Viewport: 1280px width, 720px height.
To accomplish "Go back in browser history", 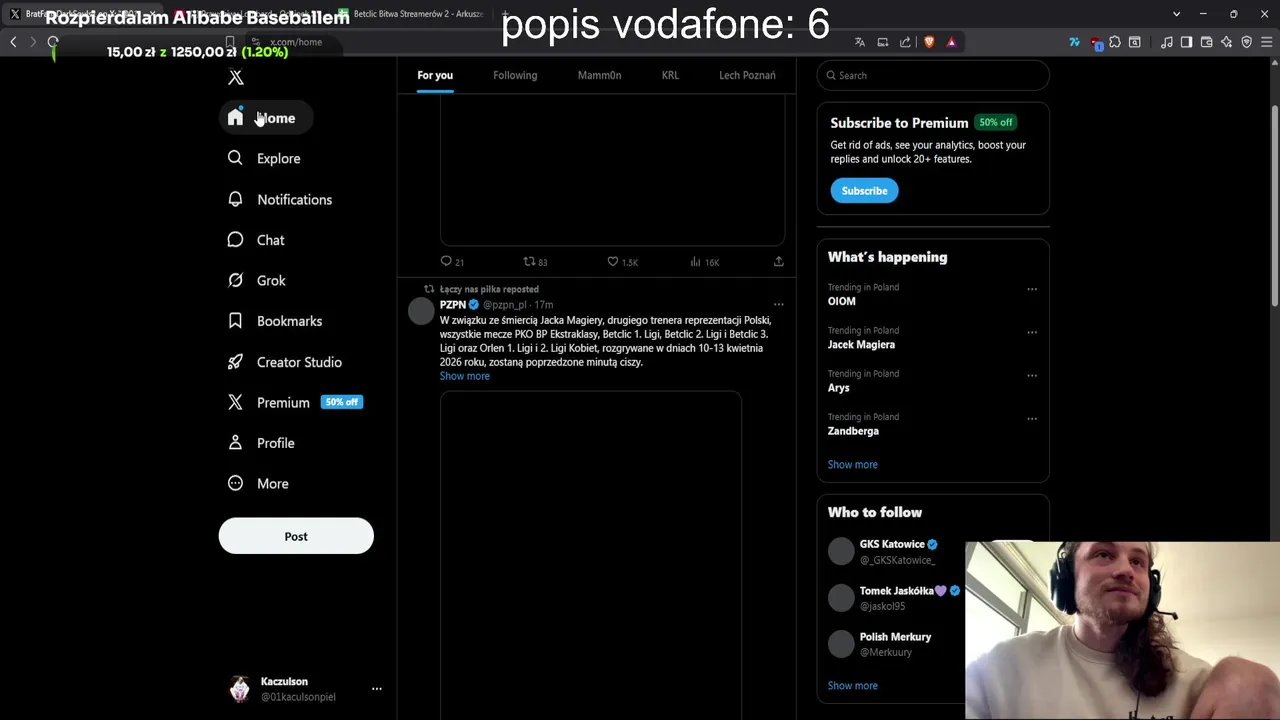I will (13, 42).
